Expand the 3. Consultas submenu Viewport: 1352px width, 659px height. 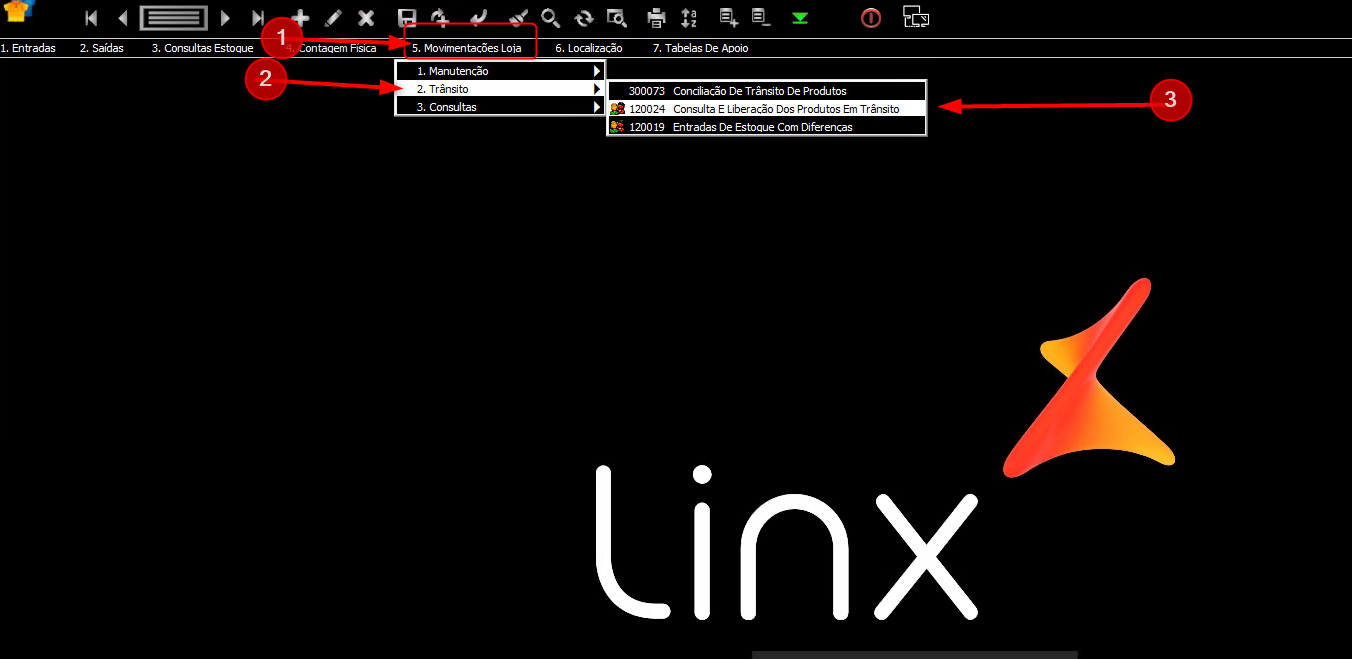[x=500, y=107]
